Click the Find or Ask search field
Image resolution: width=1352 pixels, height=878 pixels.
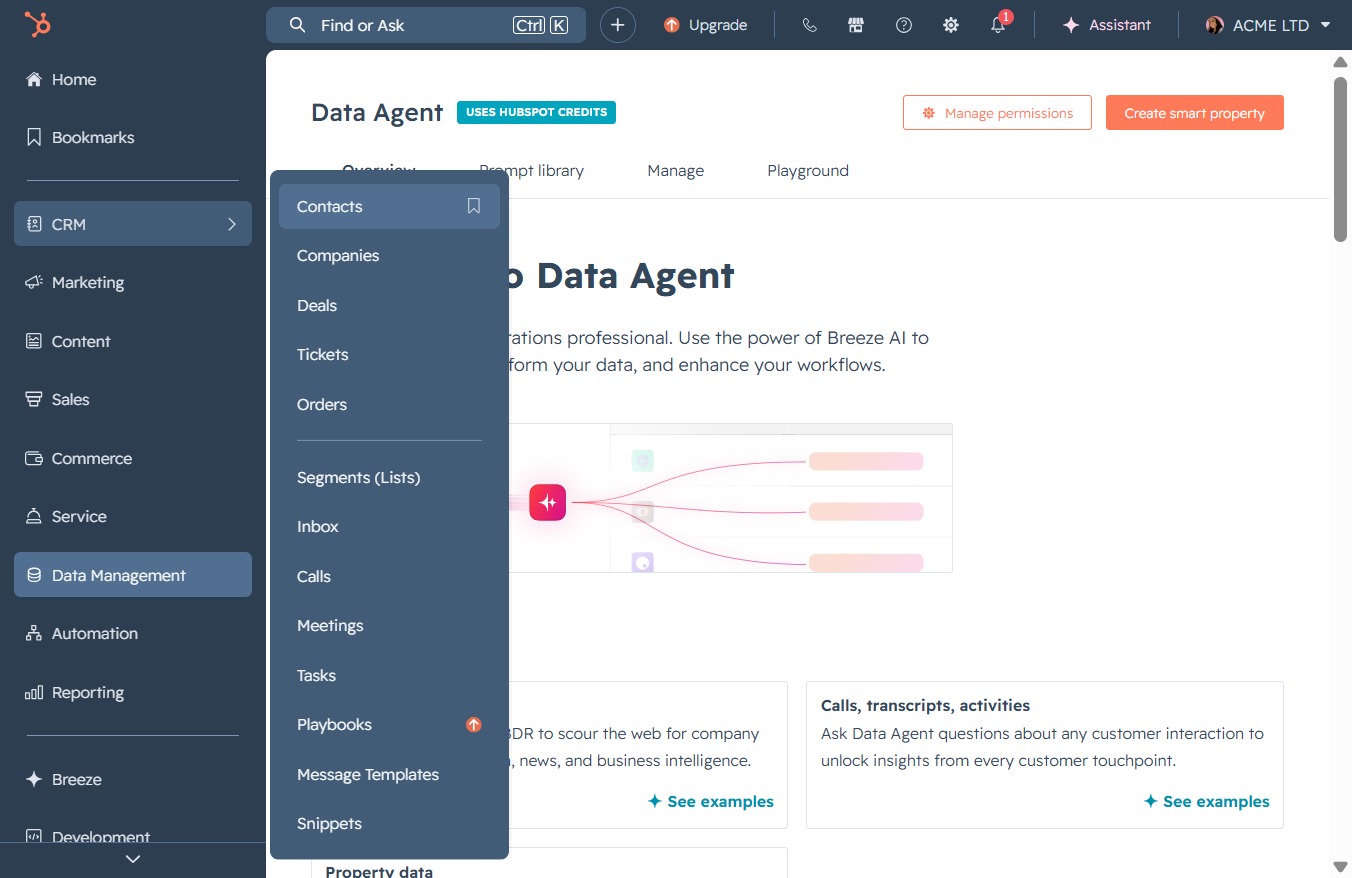coord(426,25)
